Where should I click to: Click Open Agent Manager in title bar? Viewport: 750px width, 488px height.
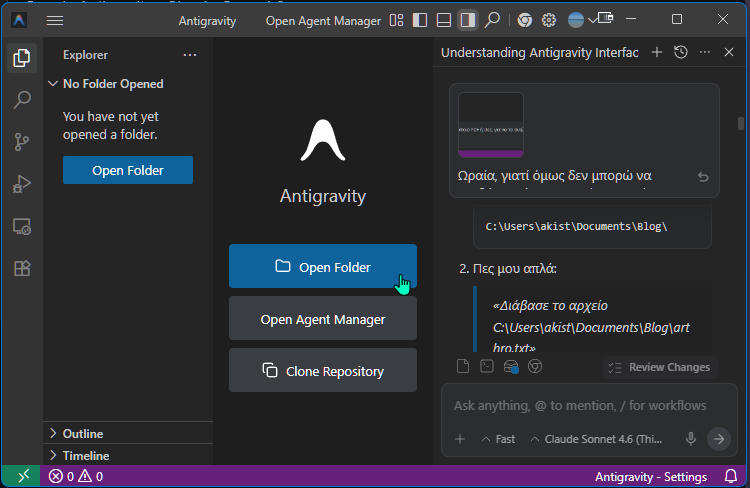[323, 20]
